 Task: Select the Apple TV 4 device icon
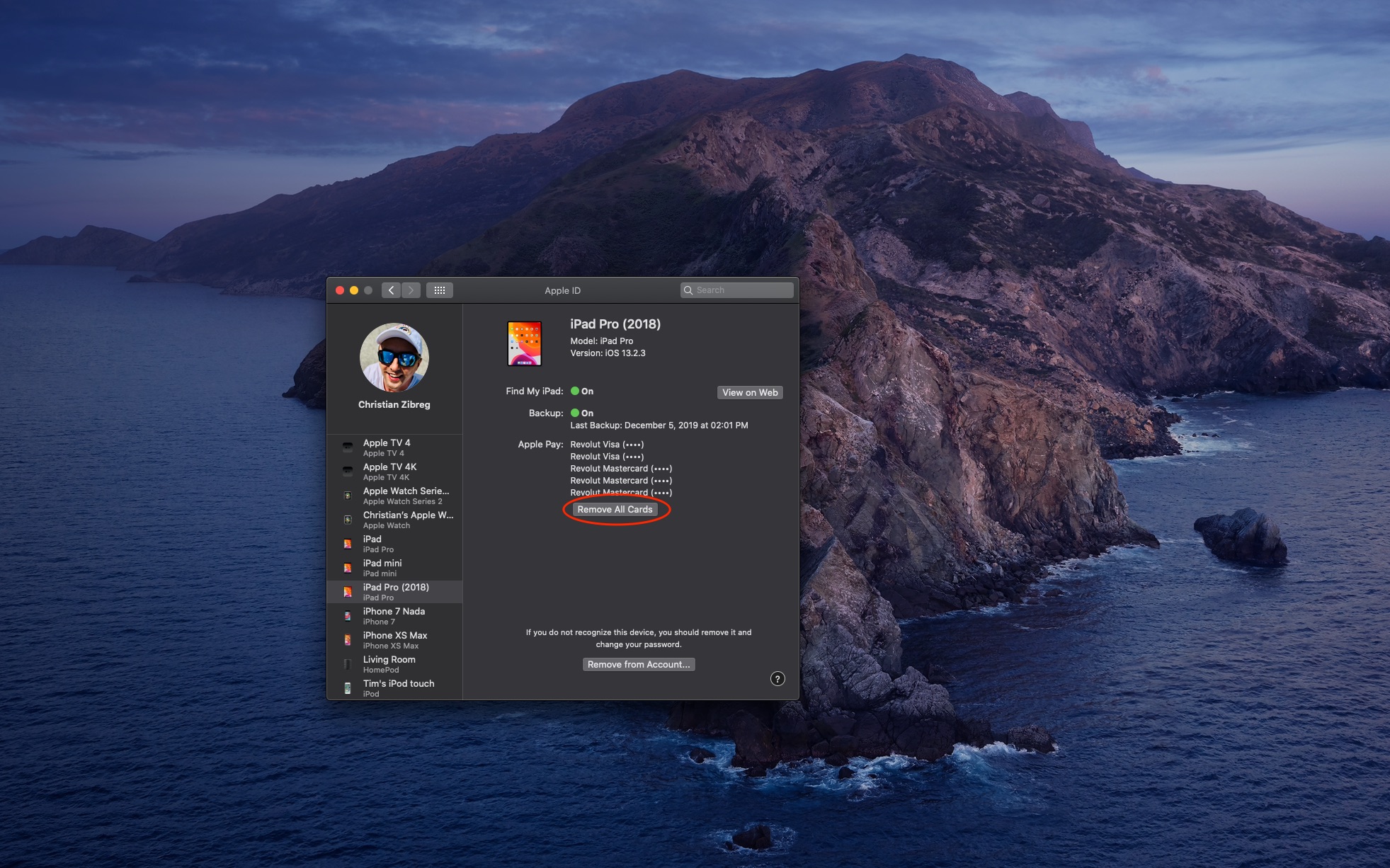point(348,447)
